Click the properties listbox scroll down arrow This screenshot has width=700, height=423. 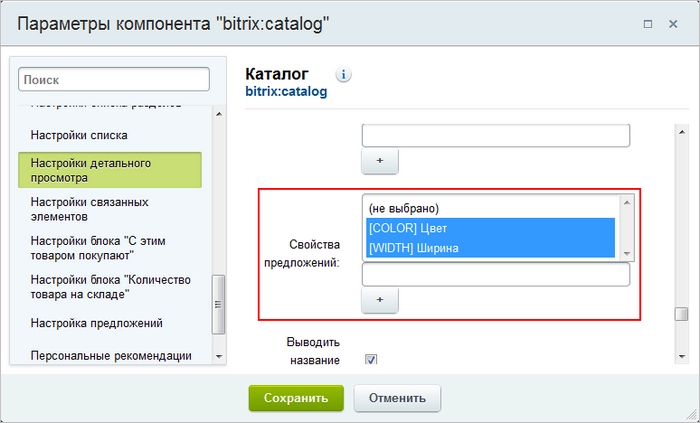coord(626,253)
